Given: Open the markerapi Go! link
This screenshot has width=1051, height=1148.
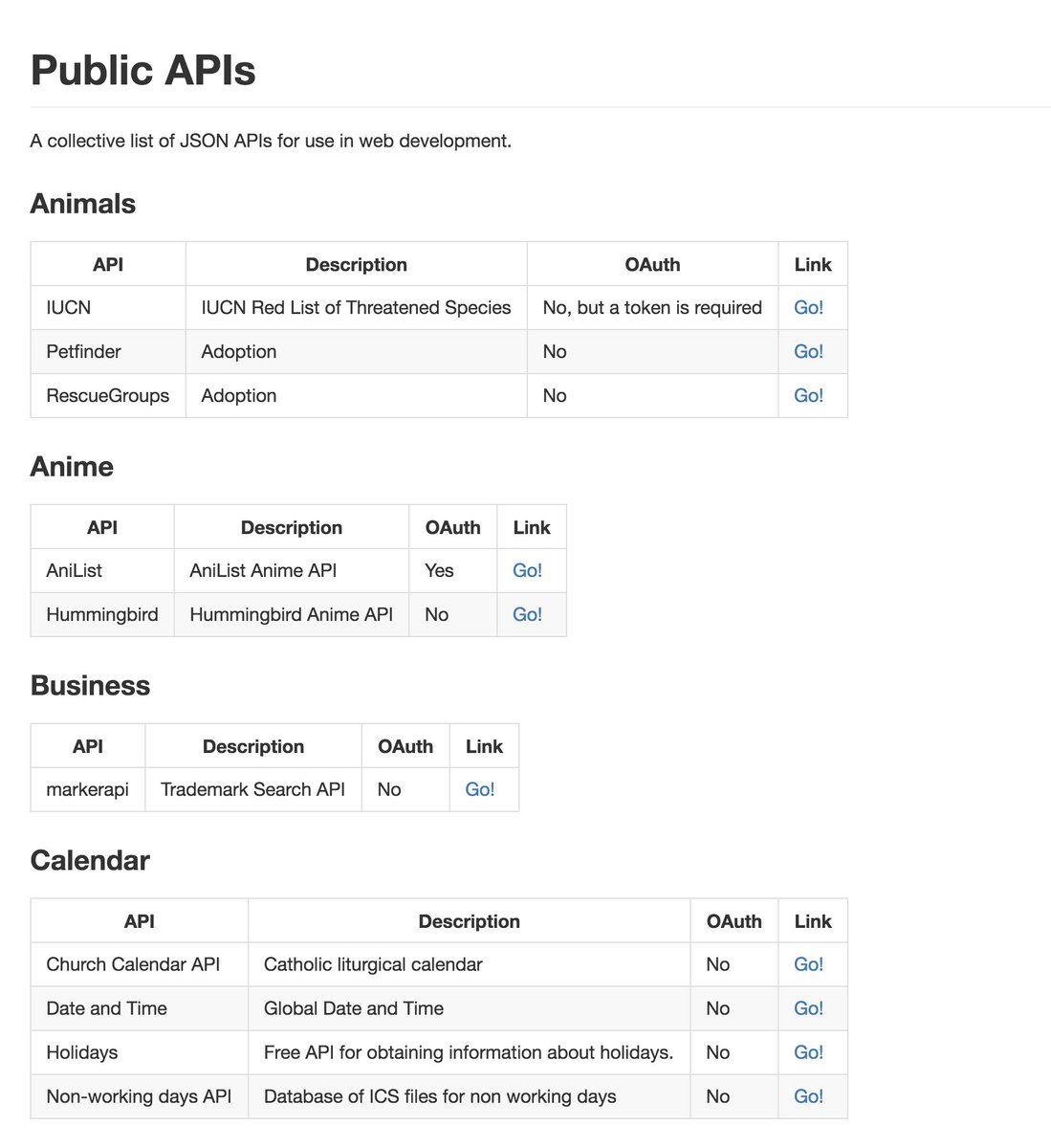Looking at the screenshot, I should coord(479,790).
